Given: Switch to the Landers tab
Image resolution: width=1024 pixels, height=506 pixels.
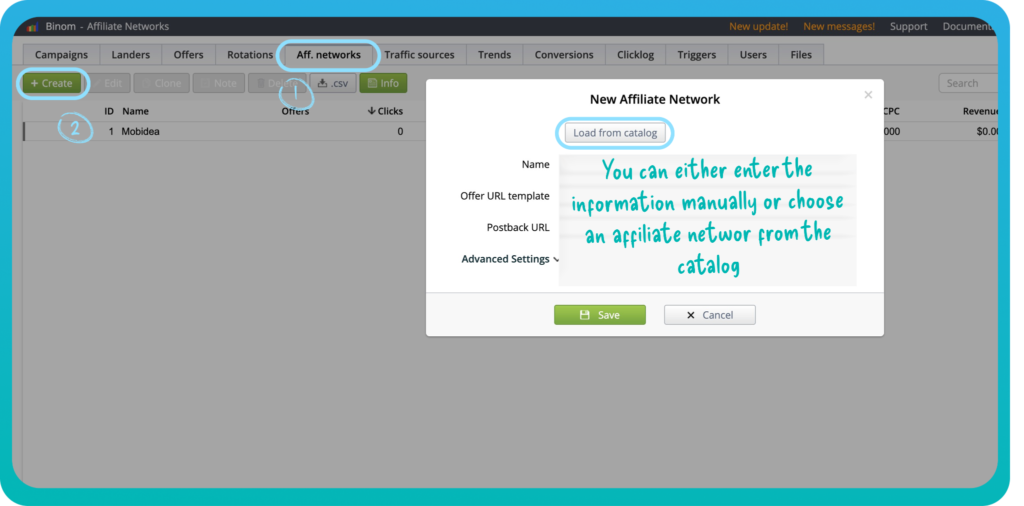Looking at the screenshot, I should click(x=131, y=55).
